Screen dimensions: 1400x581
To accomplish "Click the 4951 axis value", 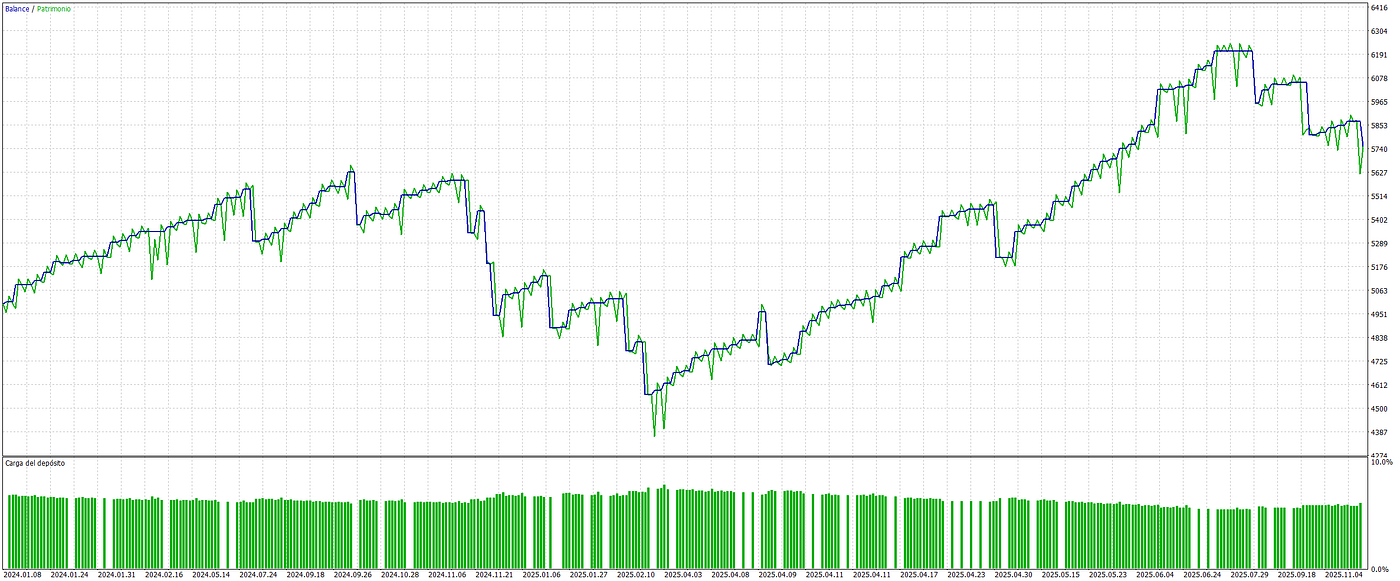I will point(1379,314).
